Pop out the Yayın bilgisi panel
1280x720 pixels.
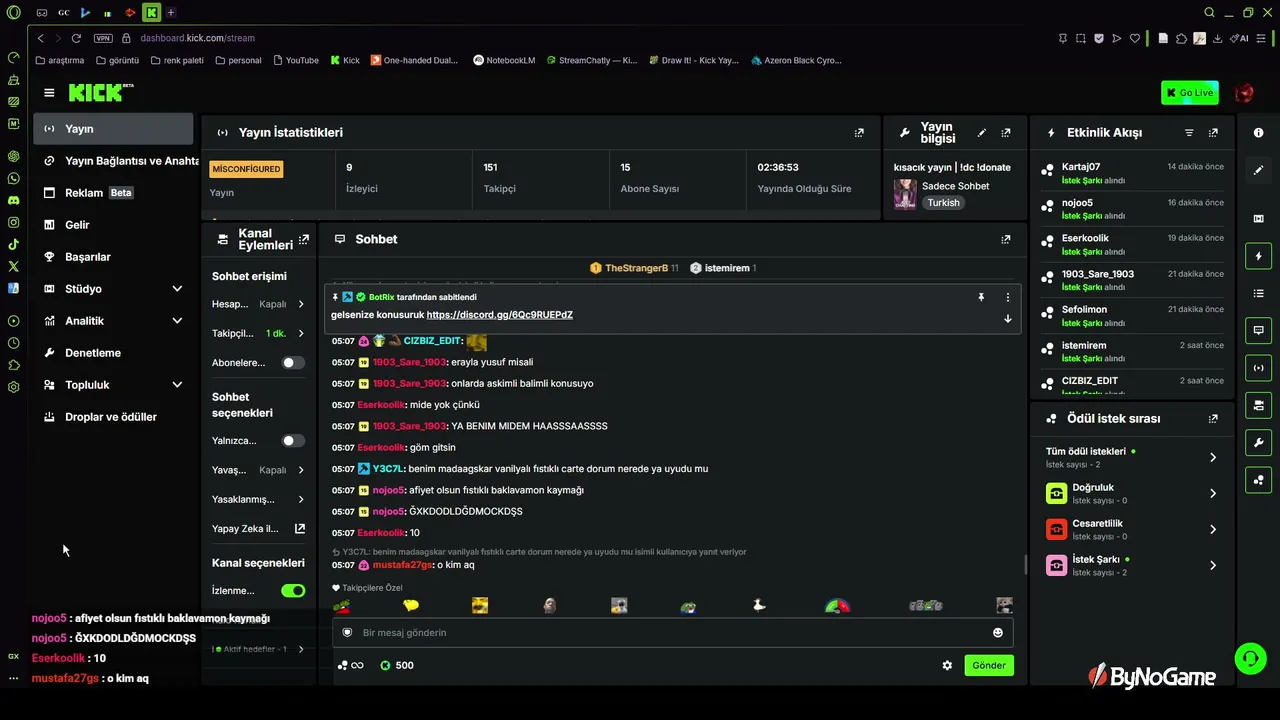(x=1006, y=132)
